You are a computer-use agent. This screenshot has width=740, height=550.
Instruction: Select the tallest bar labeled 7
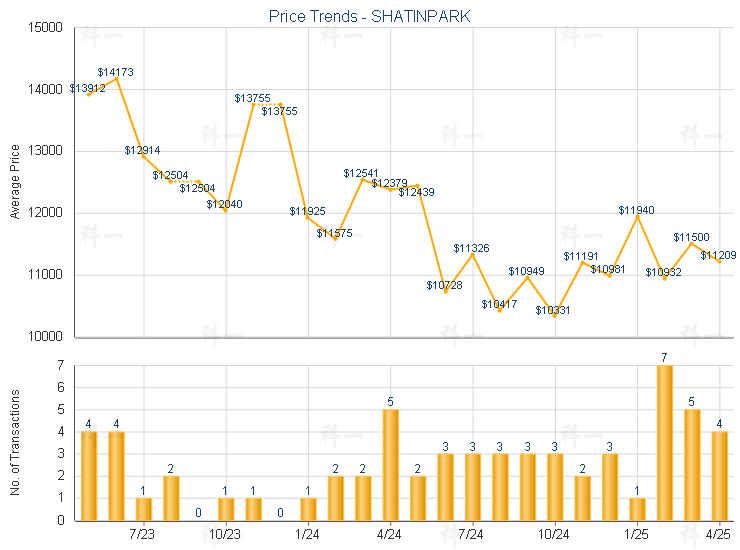click(664, 443)
